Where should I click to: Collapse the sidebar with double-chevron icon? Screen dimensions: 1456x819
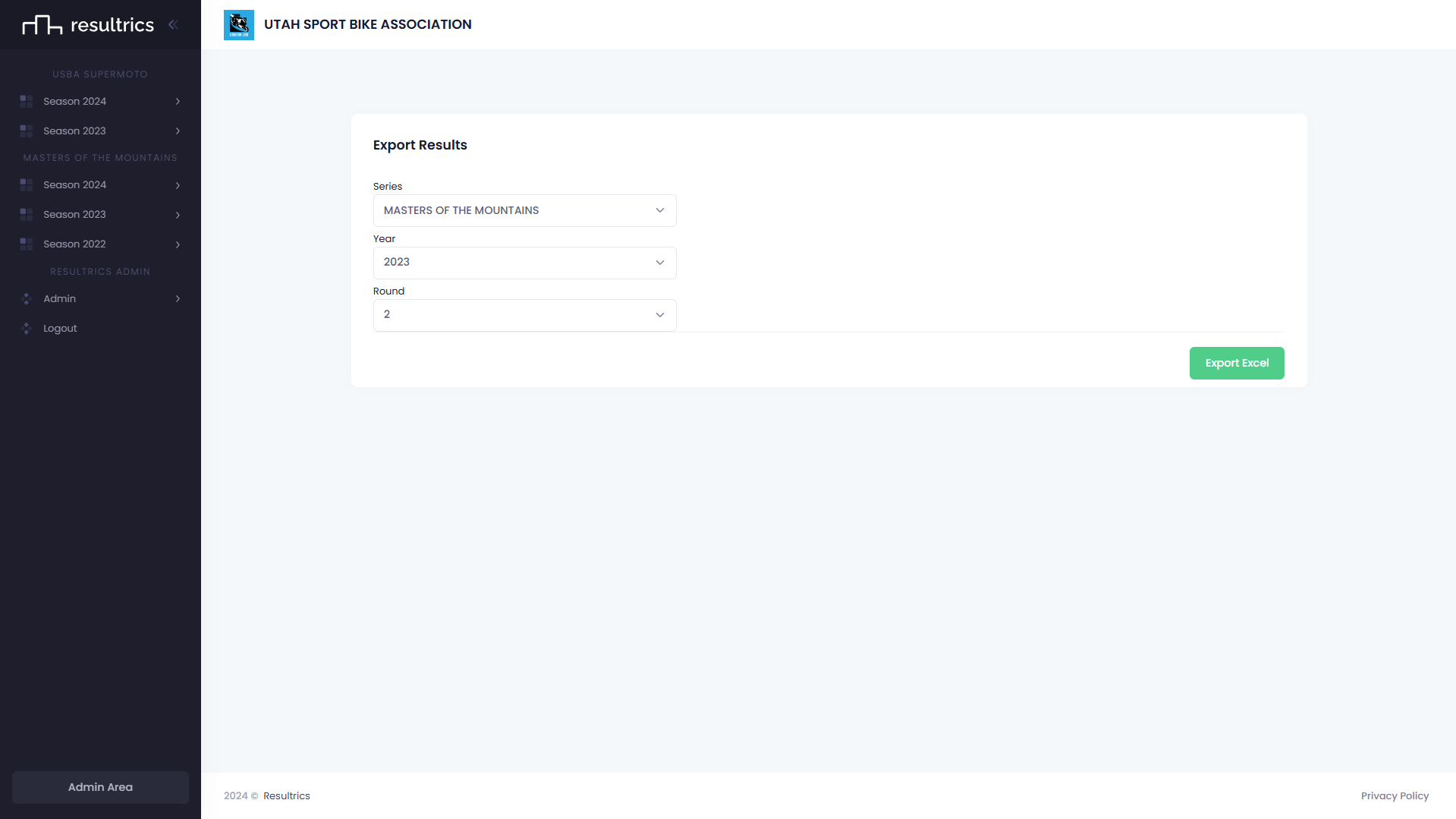[173, 24]
